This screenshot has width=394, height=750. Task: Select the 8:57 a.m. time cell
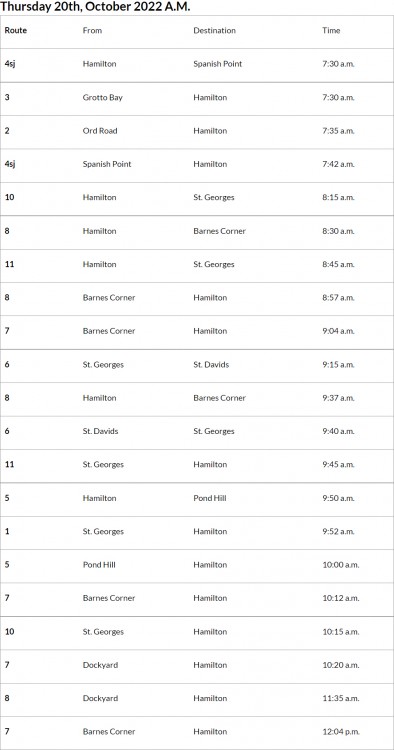[338, 298]
